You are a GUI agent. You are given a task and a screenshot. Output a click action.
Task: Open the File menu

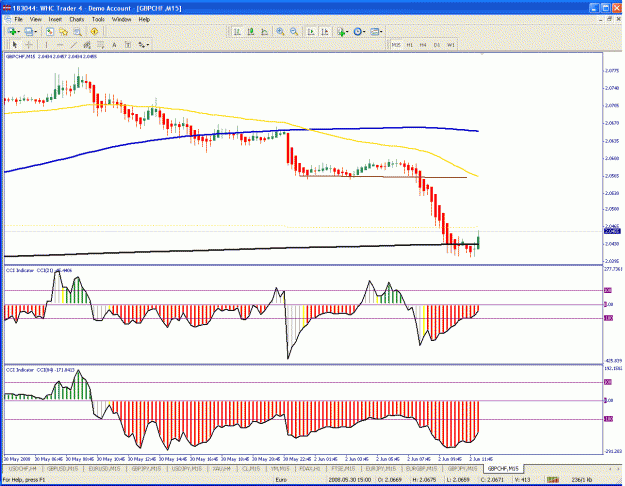(x=18, y=19)
